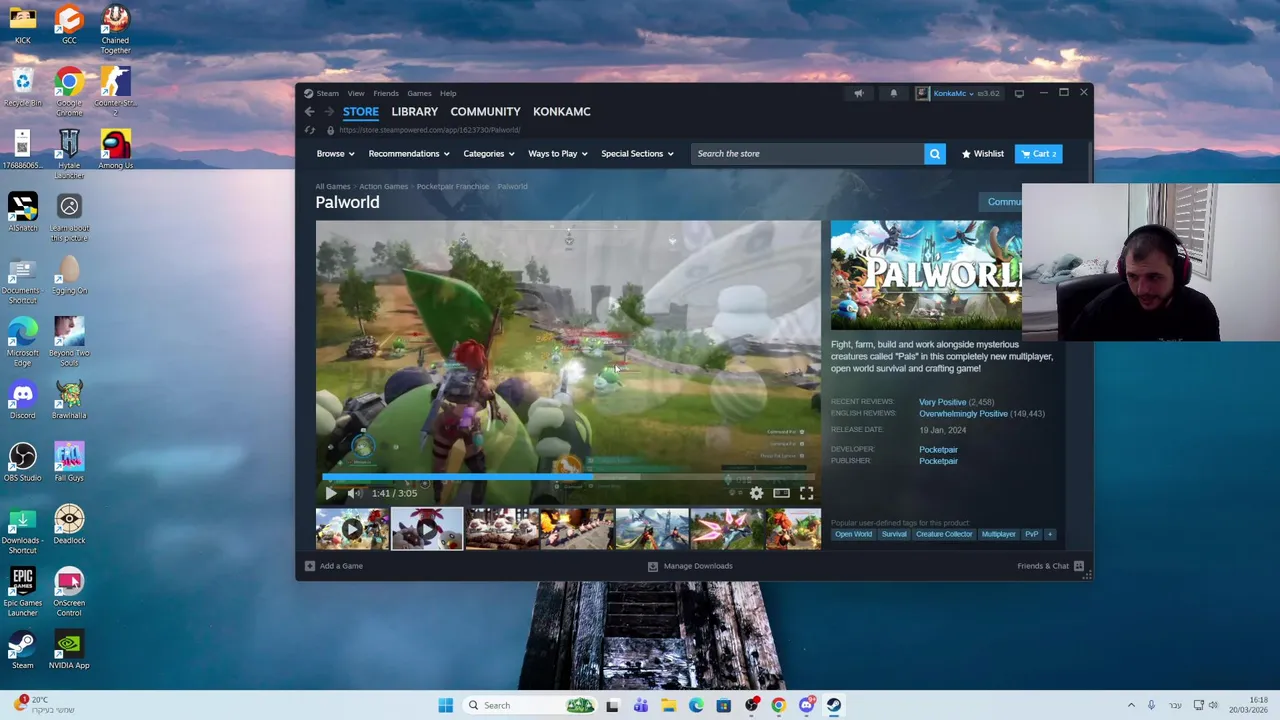The width and height of the screenshot is (1280, 720).
Task: Switch Steam to Big Picture mode icon
Action: point(1019,93)
